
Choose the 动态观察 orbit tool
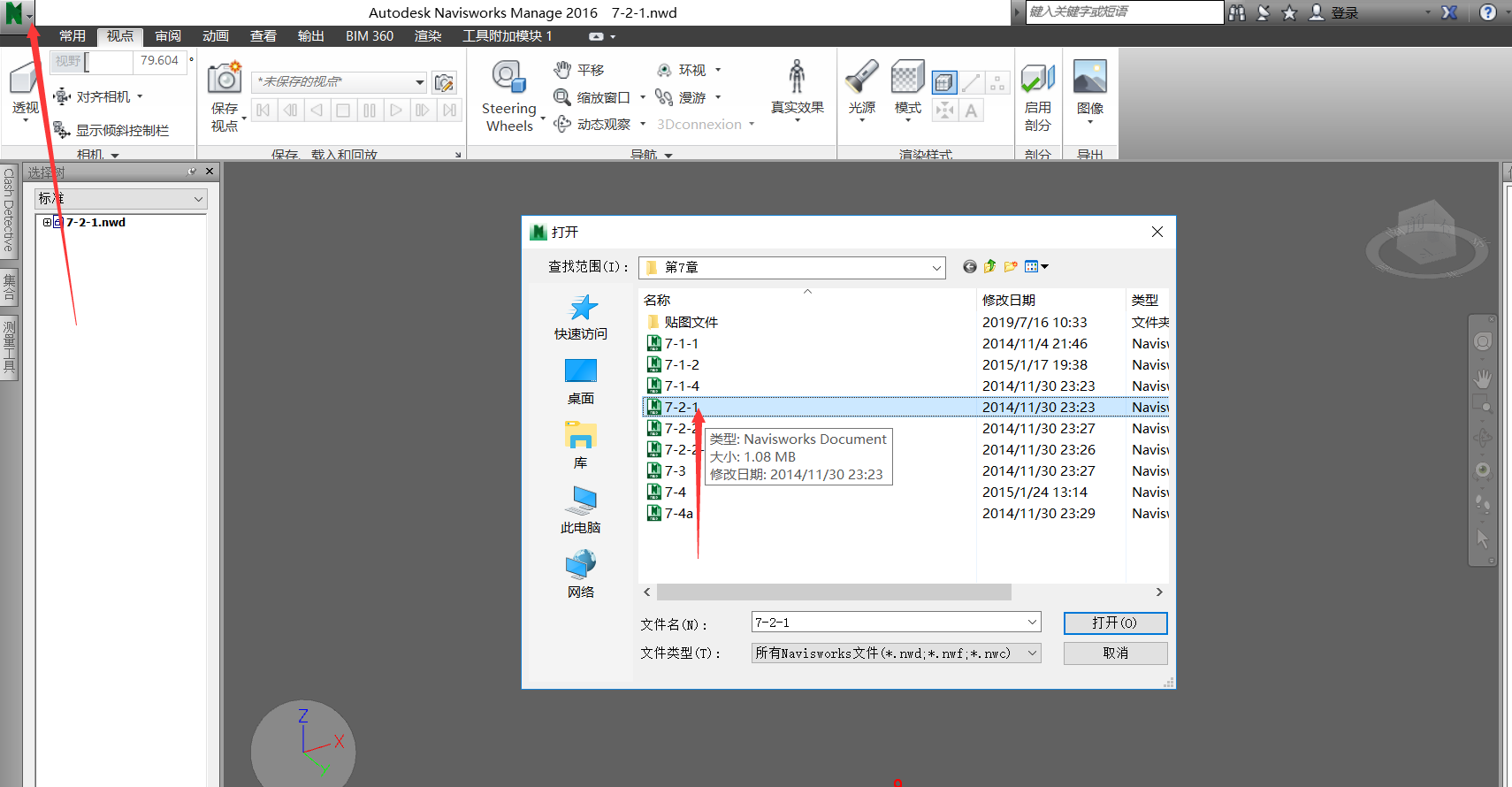coord(592,124)
